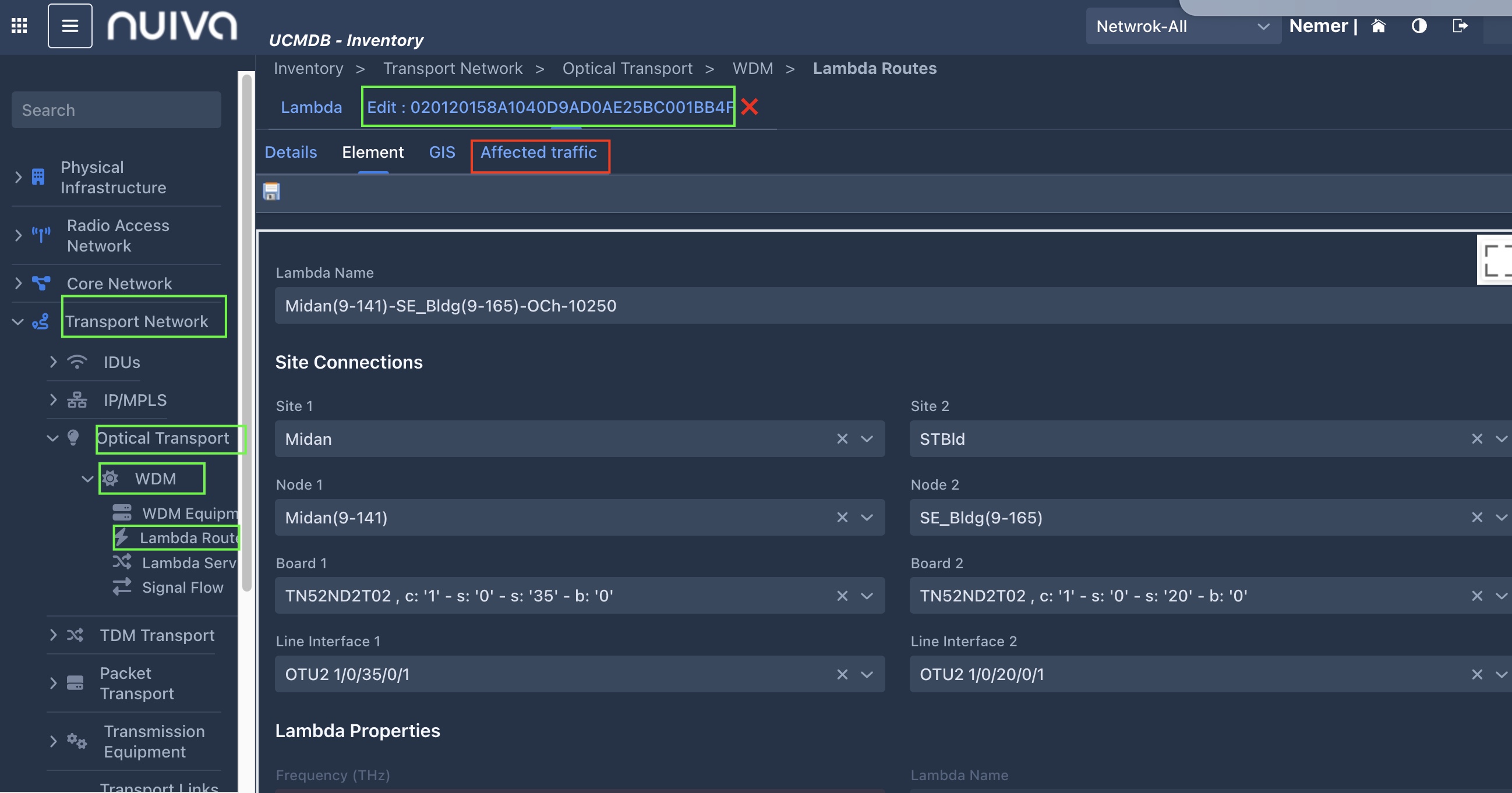Open the Node 1 dropdown arrow
This screenshot has height=793, width=1512.
click(866, 518)
